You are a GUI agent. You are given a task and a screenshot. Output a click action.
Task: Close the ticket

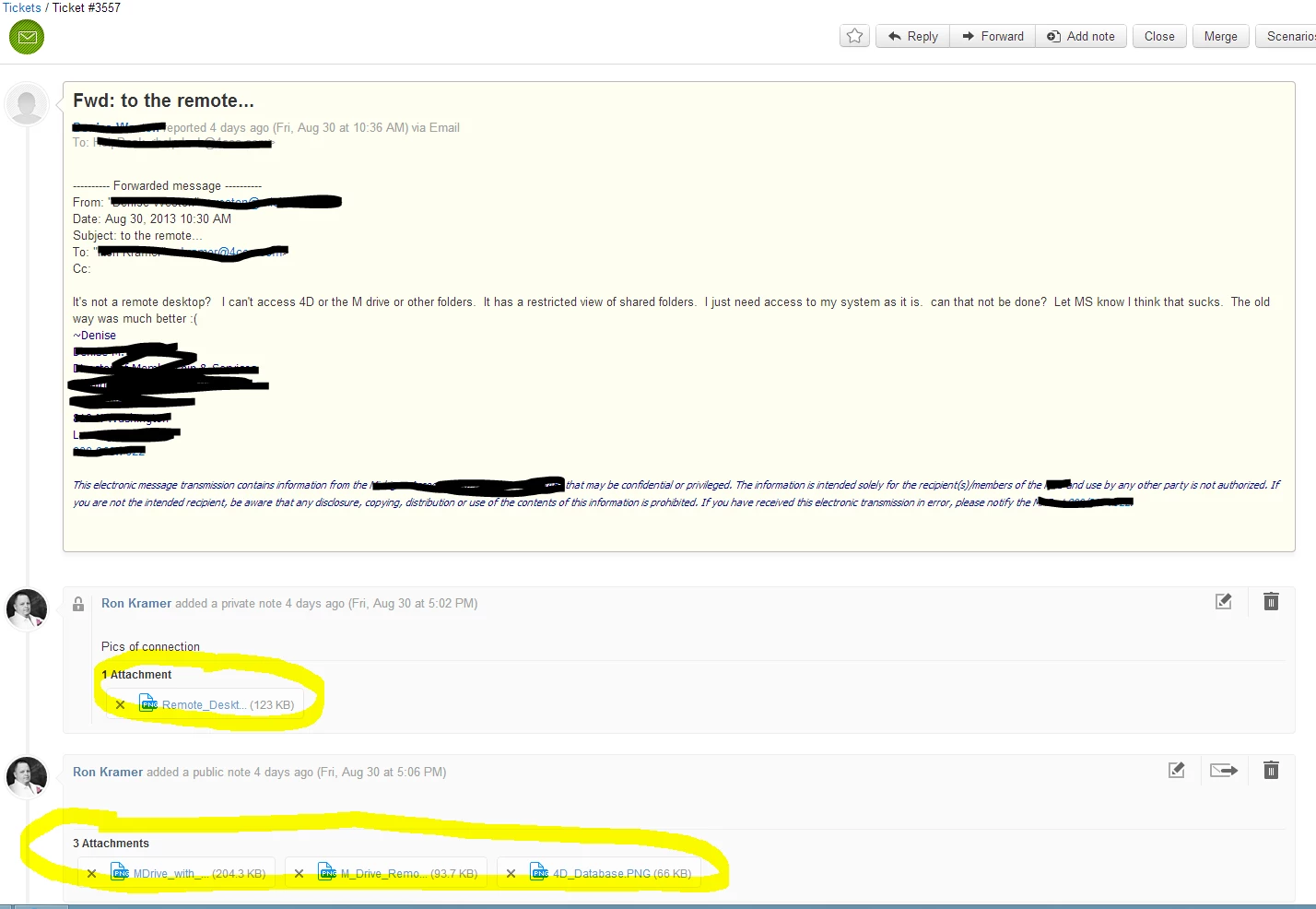tap(1159, 36)
